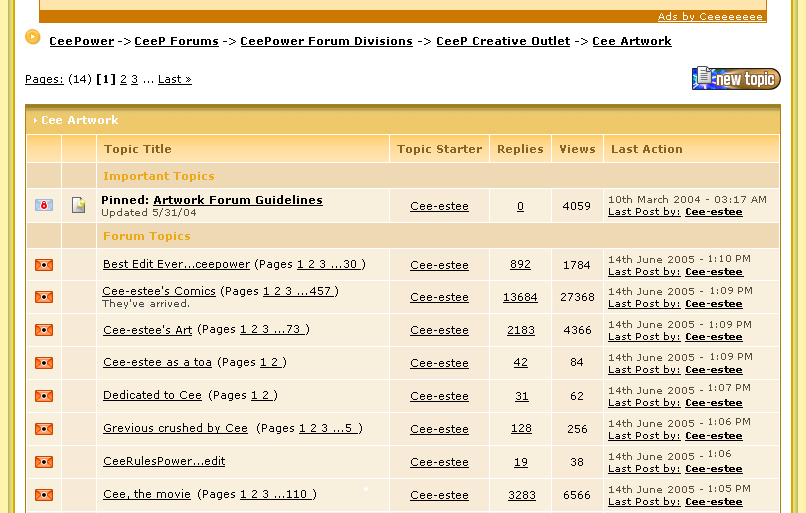Open page 110 of Cee, the movie
This screenshot has height=513, width=806.
pos(297,494)
